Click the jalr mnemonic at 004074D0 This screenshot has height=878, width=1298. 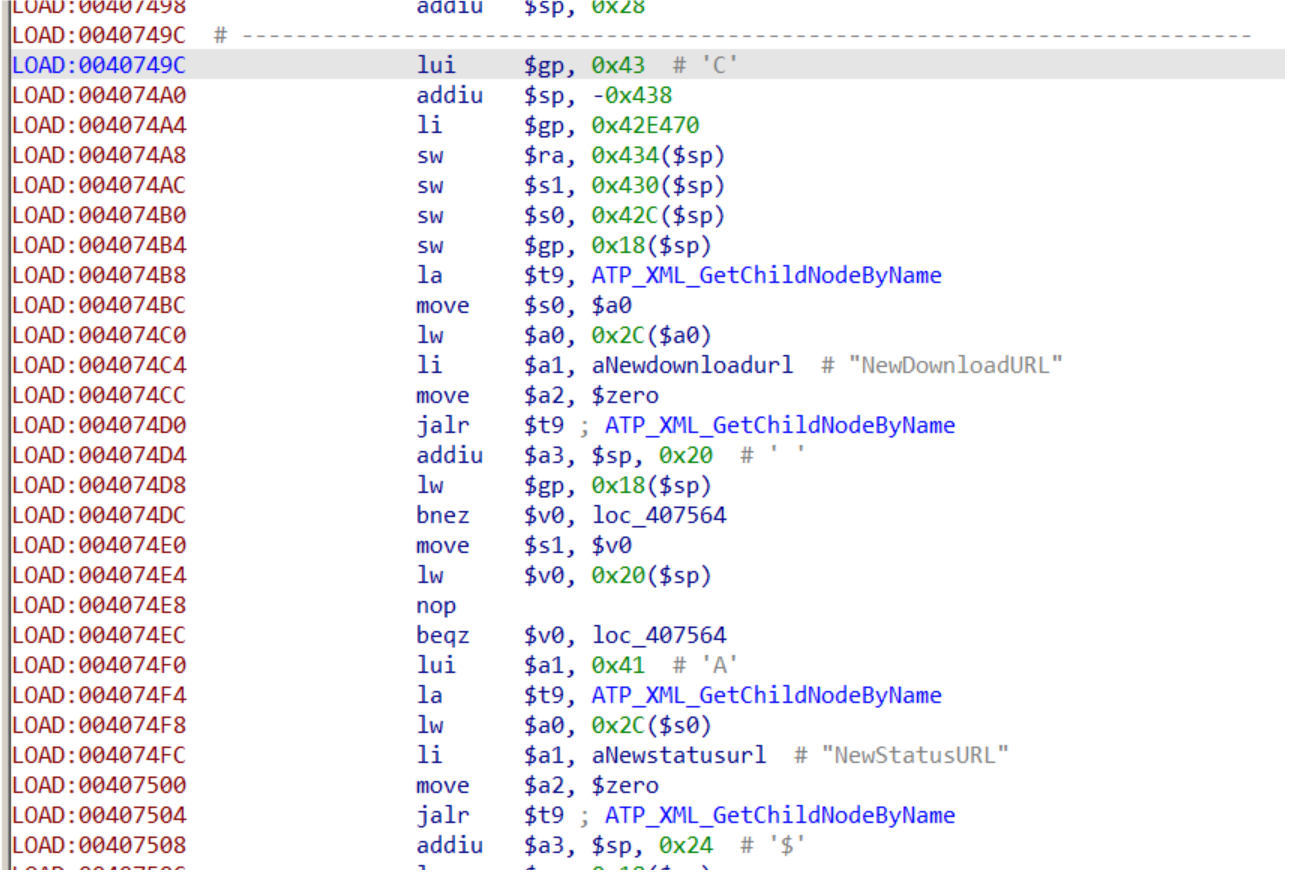click(x=443, y=425)
